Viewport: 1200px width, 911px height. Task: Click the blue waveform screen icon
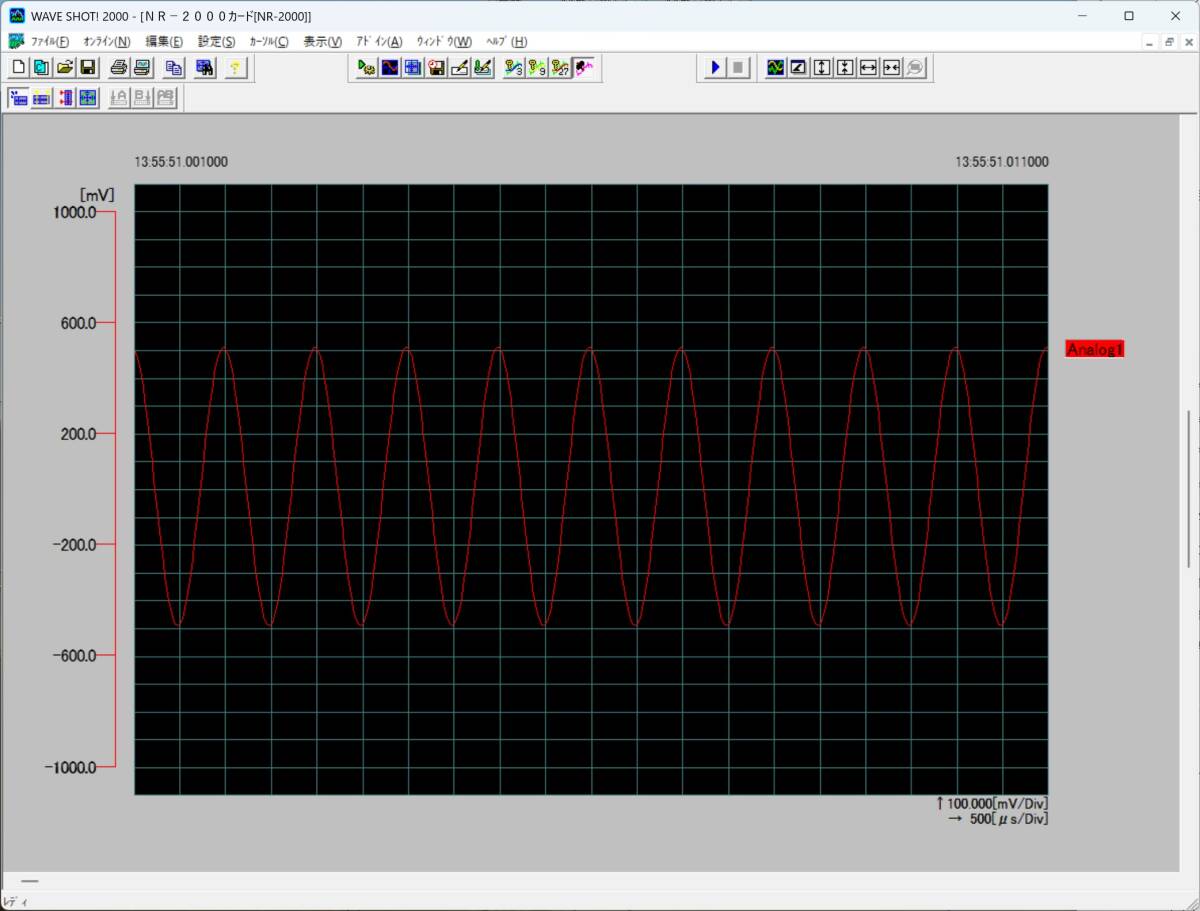pos(390,68)
